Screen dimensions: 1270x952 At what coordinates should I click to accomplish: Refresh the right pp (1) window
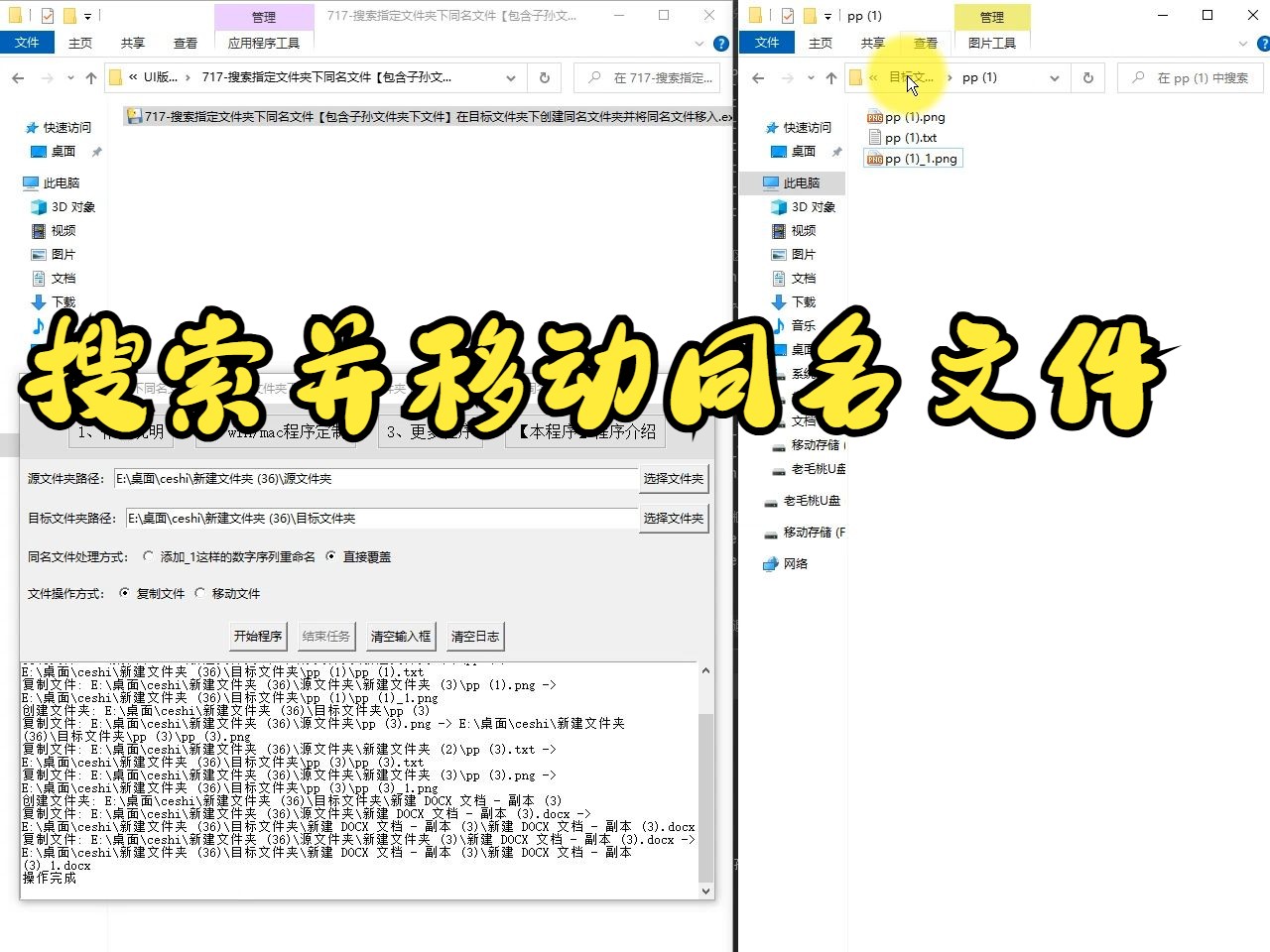pyautogui.click(x=1088, y=77)
